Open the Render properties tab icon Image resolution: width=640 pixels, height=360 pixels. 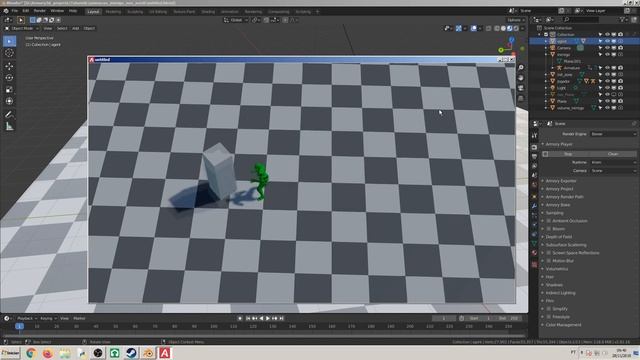click(534, 147)
